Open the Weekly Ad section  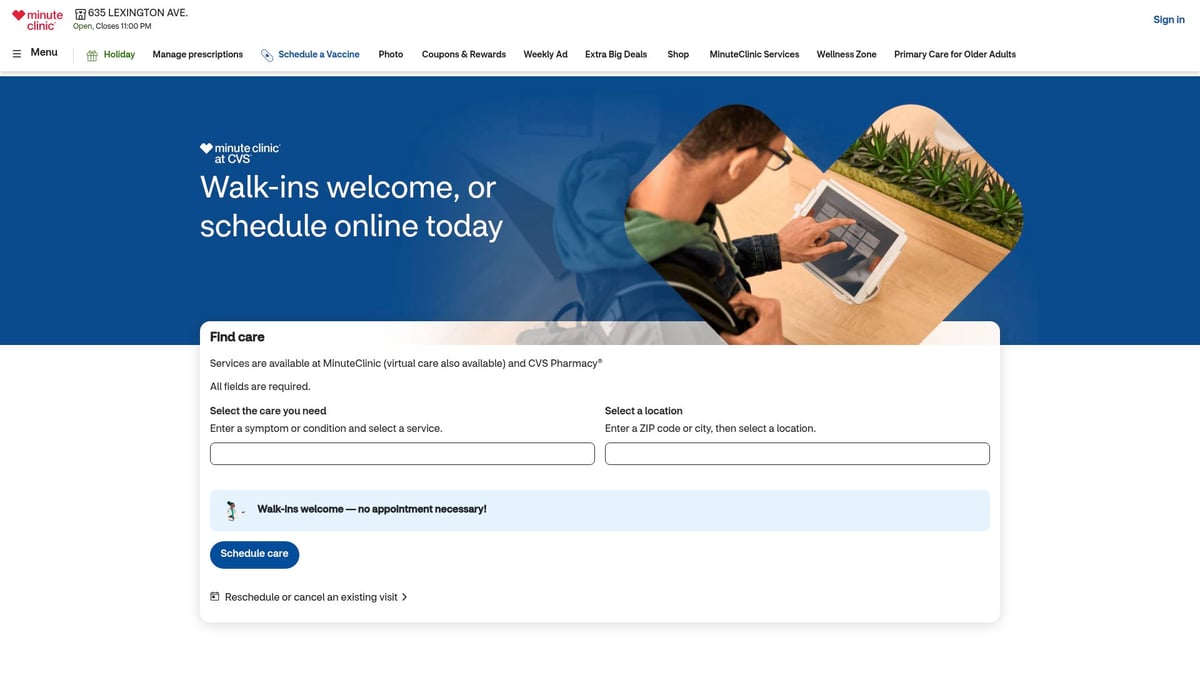[545, 54]
